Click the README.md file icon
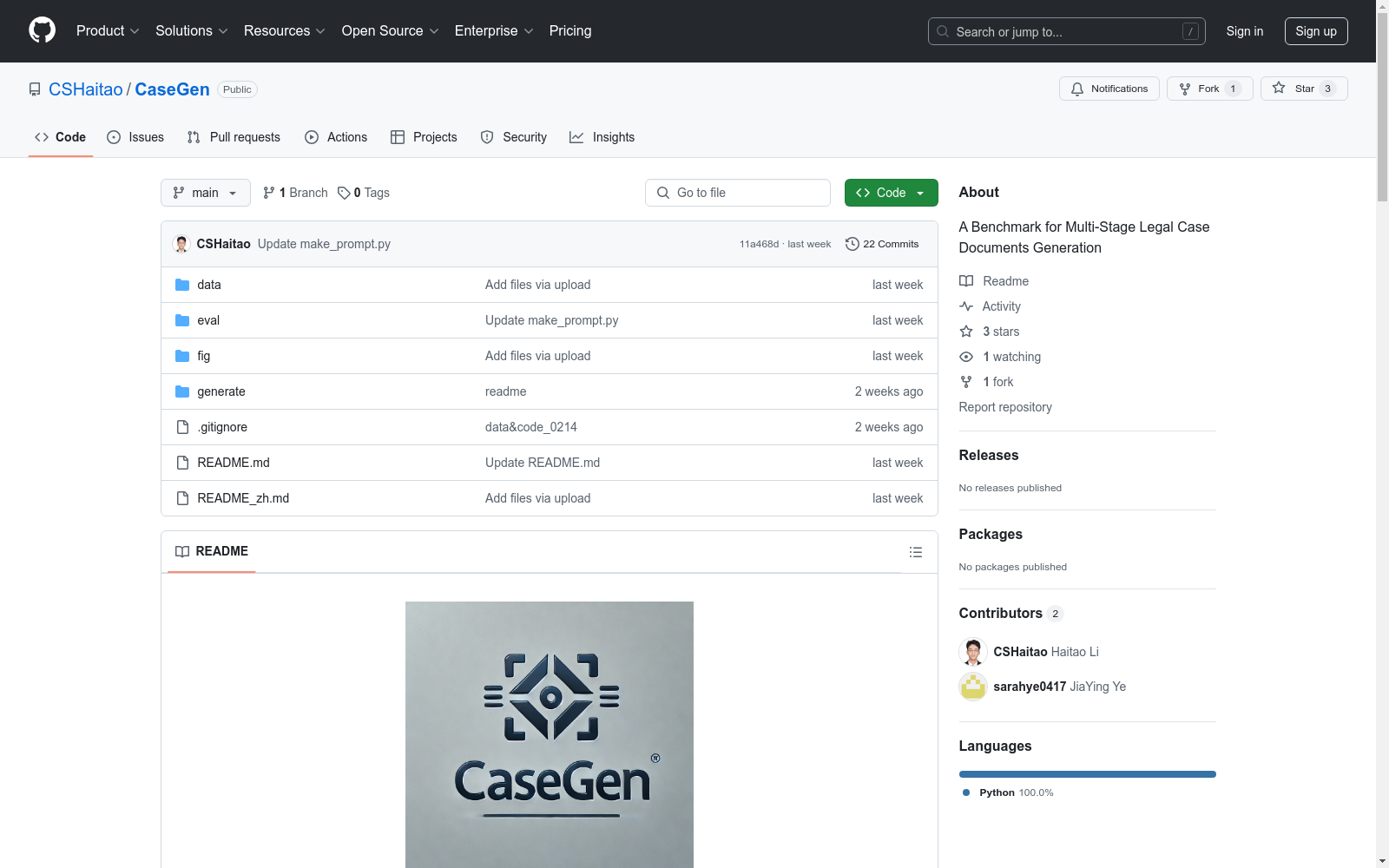Screen dimensions: 1389x868 [x=182, y=463]
